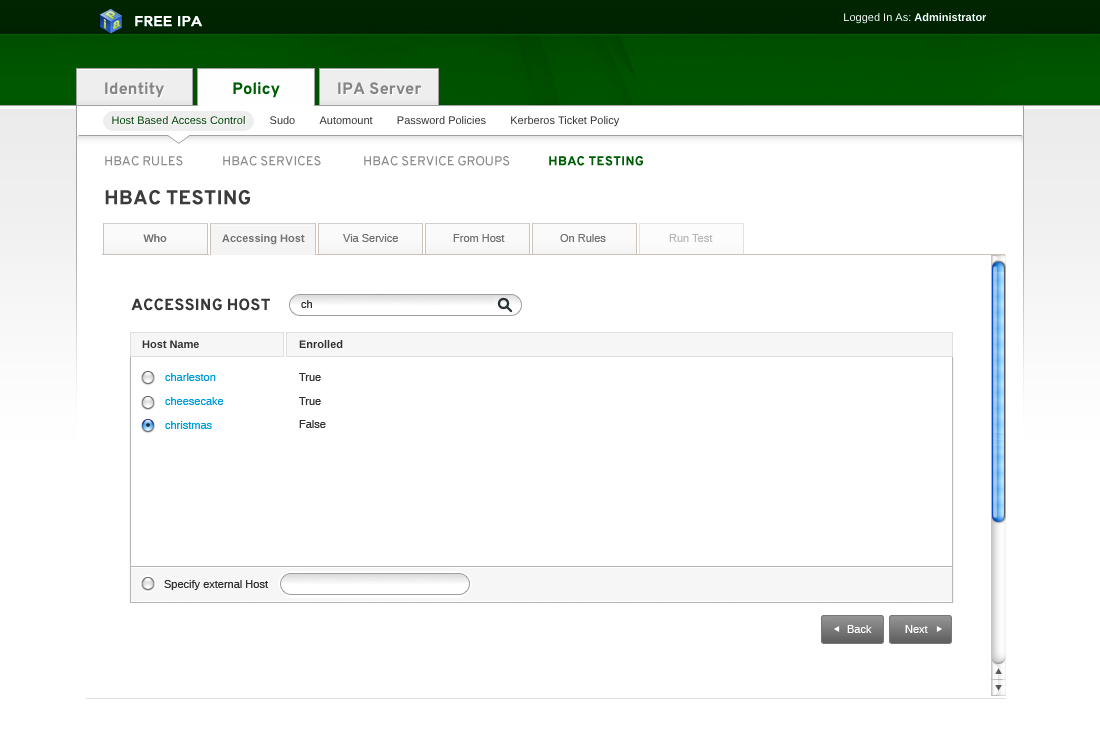The height and width of the screenshot is (750, 1100).
Task: Navigate to the HBAC Rules section
Action: point(143,161)
